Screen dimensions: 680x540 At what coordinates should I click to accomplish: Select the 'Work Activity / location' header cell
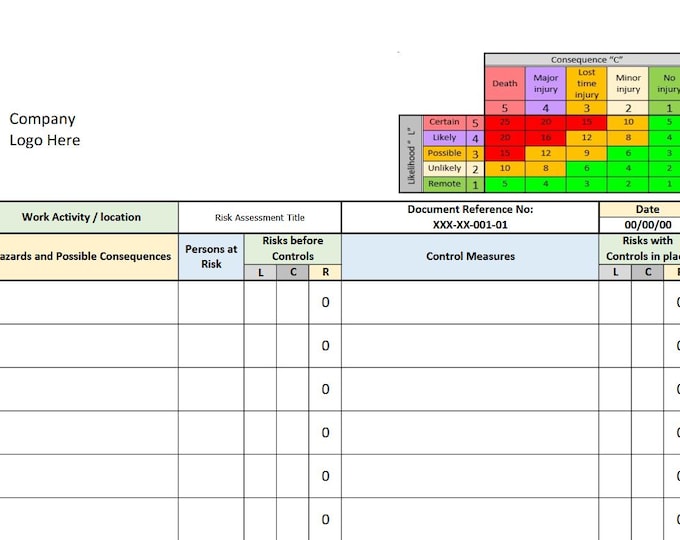[x=88, y=217]
